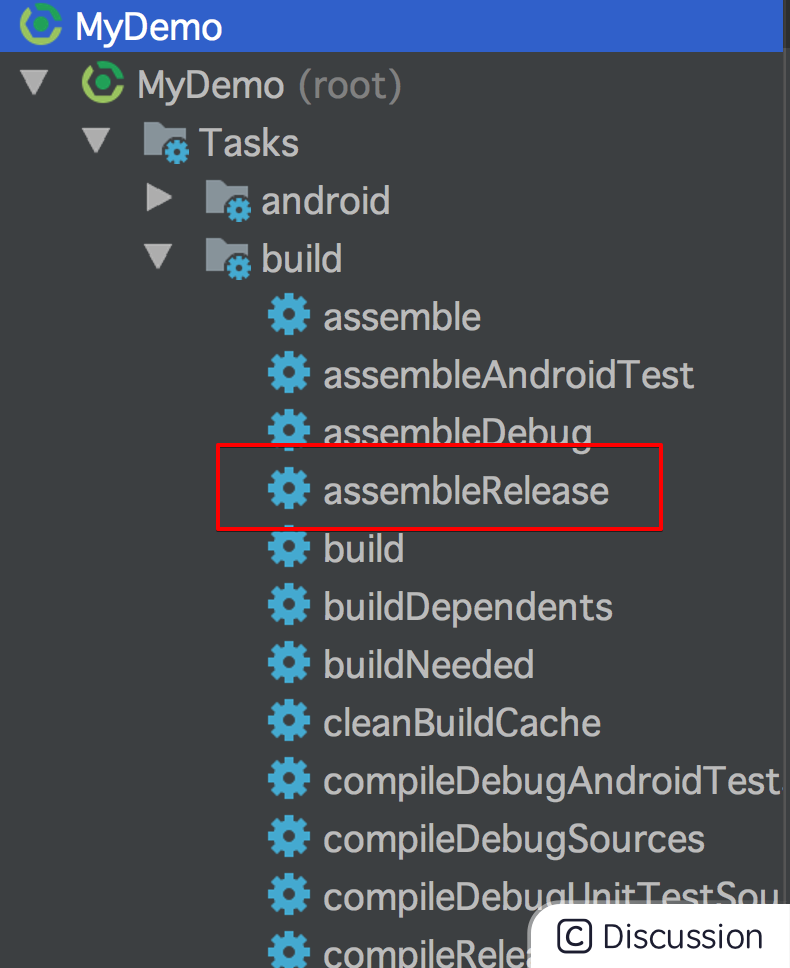The height and width of the screenshot is (968, 790).
Task: Click the assembleRelease gear icon
Action: point(288,488)
